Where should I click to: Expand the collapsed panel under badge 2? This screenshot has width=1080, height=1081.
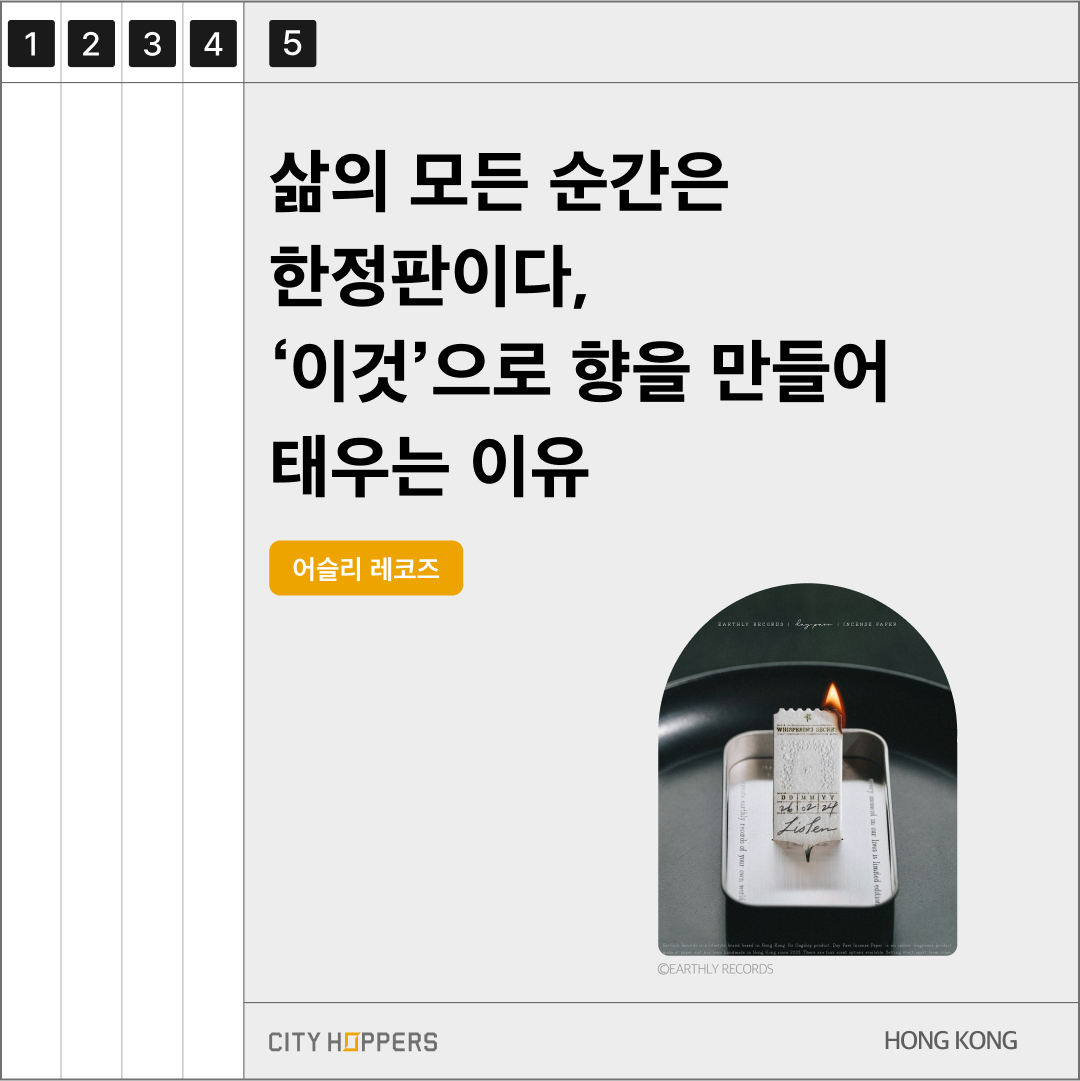tap(92, 579)
